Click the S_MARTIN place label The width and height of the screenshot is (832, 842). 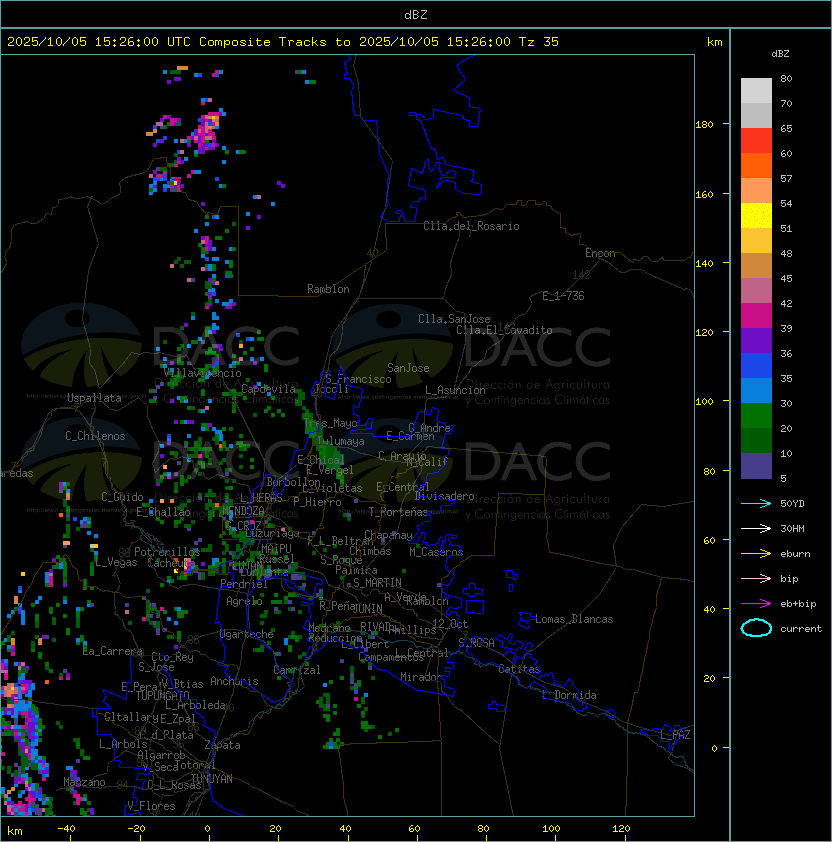click(x=377, y=583)
